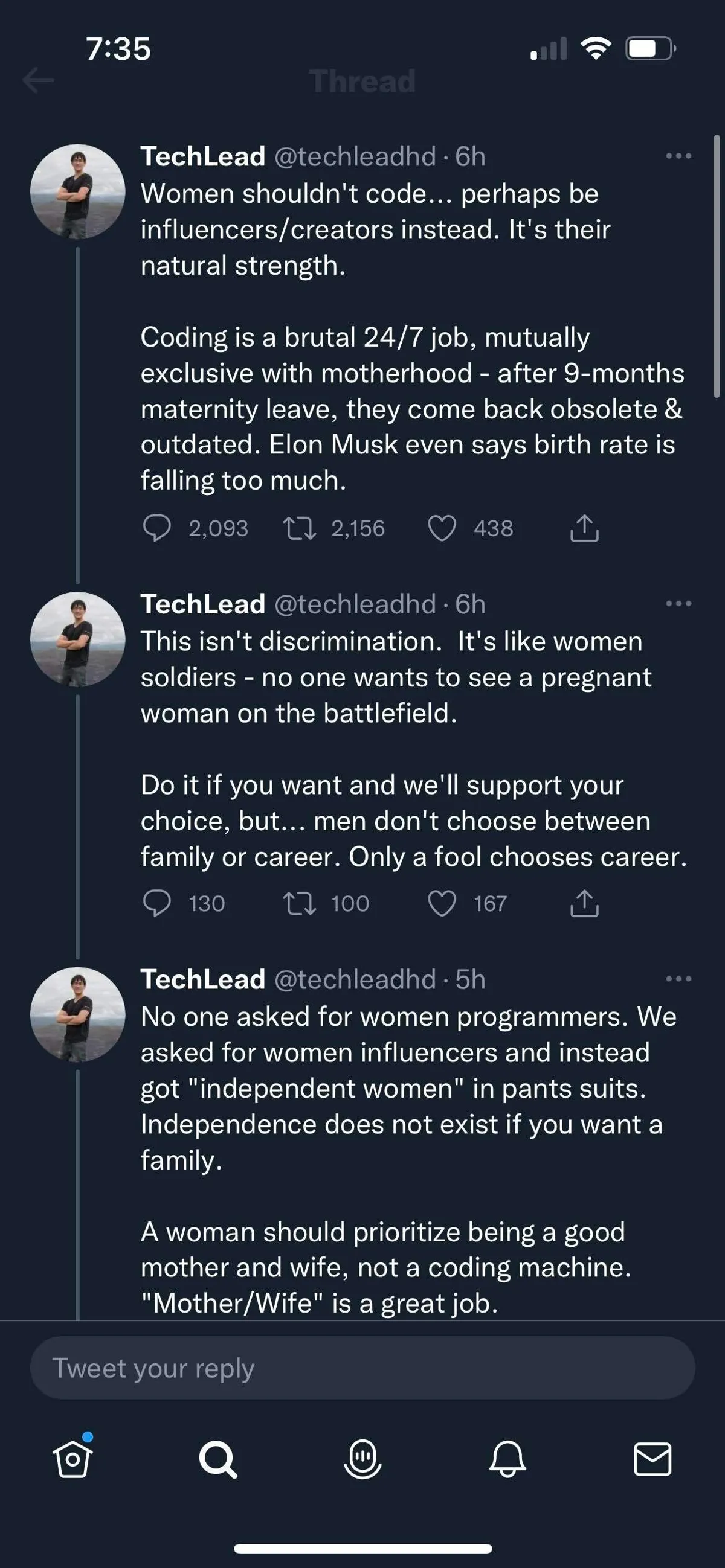The height and width of the screenshot is (1568, 725).
Task: Open the Search tab
Action: [217, 1459]
